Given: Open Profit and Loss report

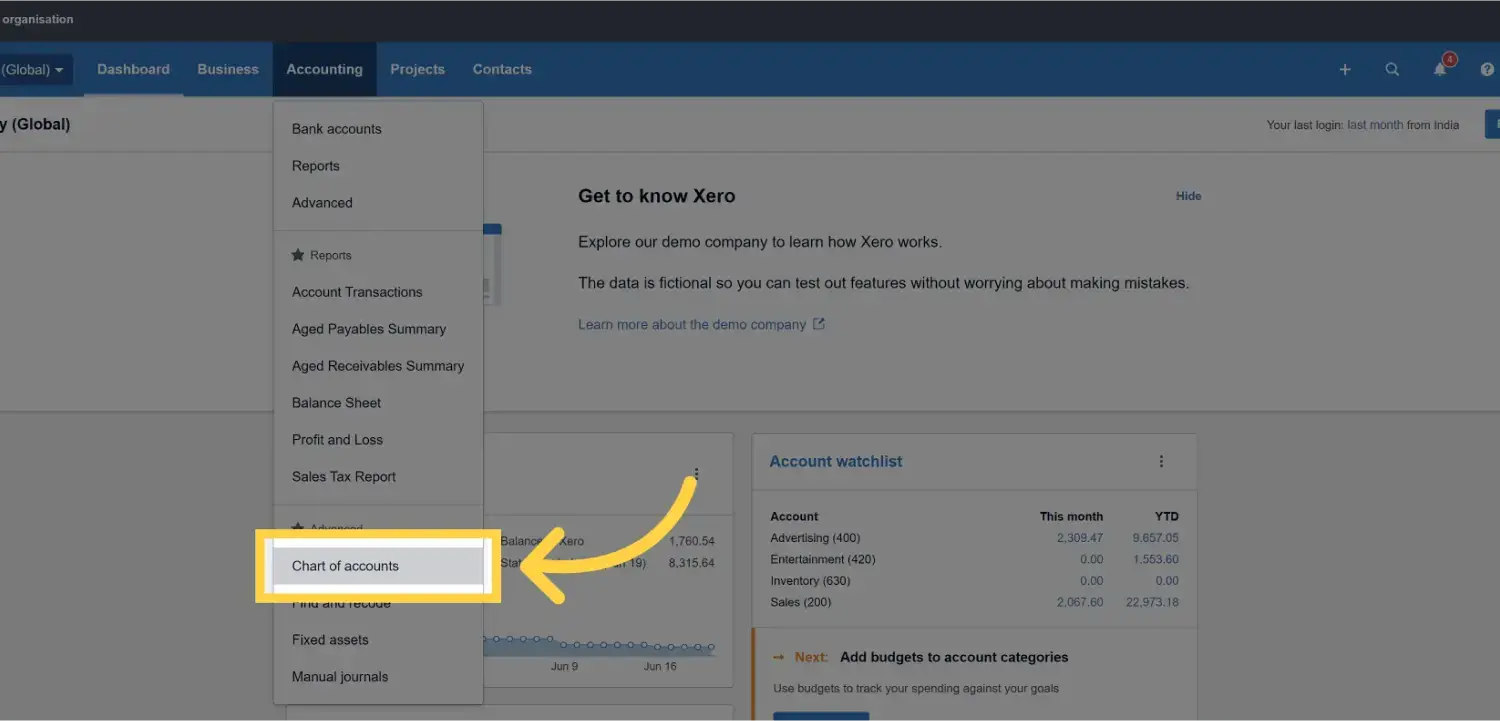Looking at the screenshot, I should pyautogui.click(x=378, y=440).
